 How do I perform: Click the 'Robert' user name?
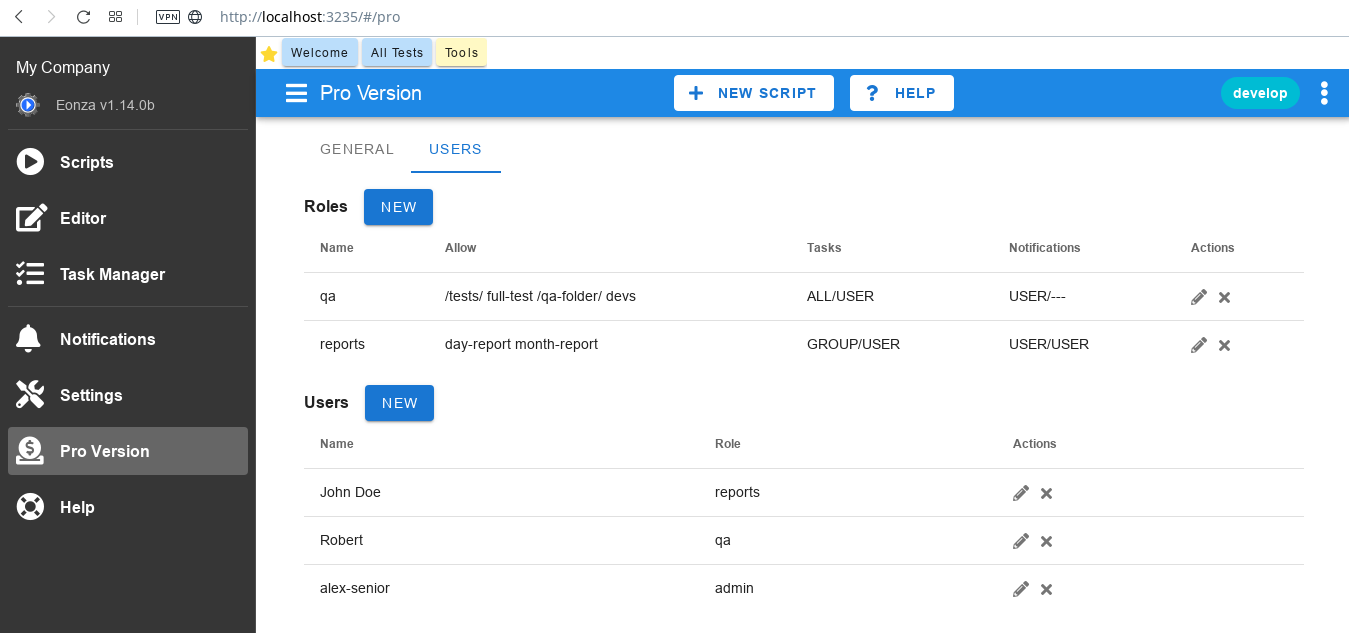coord(341,540)
